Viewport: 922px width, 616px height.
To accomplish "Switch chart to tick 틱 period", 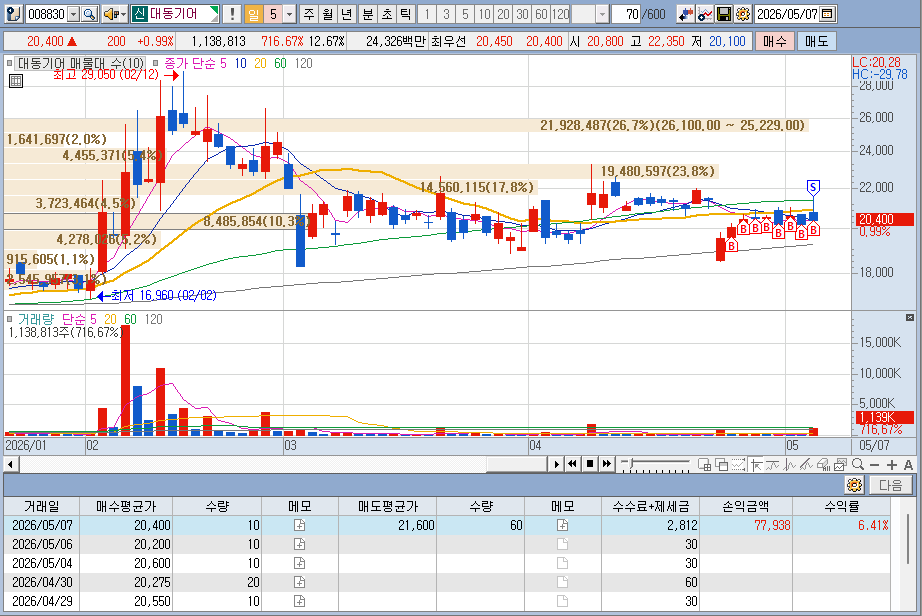I will 406,14.
